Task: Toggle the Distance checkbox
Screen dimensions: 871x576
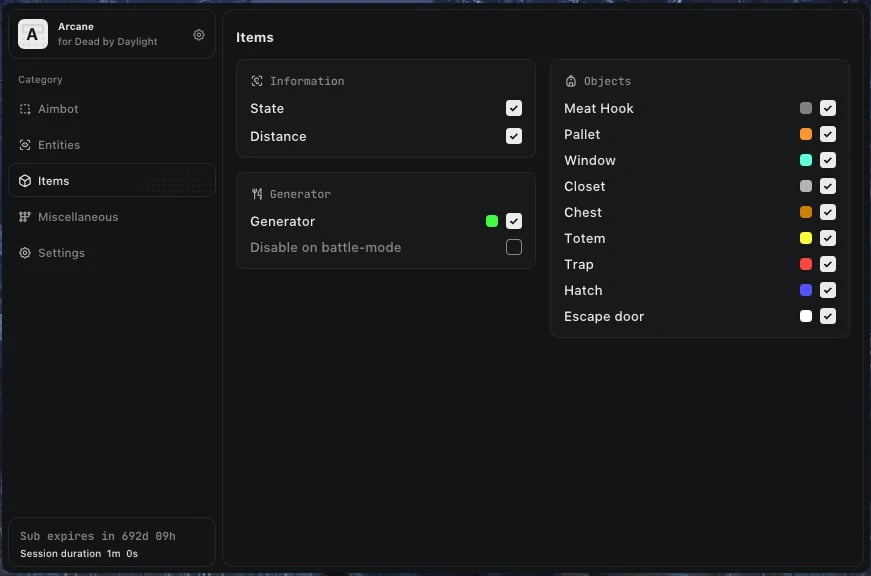Action: click(x=514, y=136)
